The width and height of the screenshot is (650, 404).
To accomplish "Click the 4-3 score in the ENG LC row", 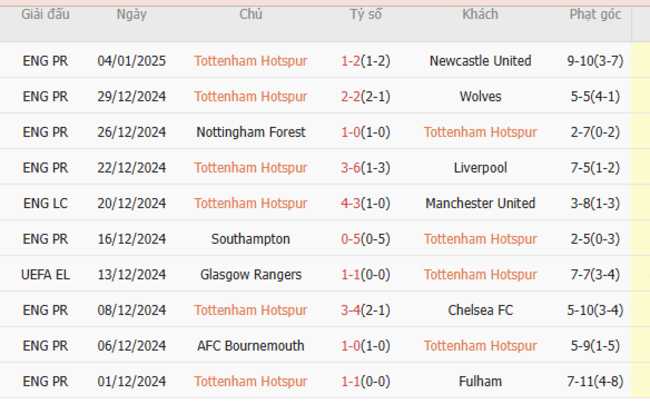I will coord(351,203).
